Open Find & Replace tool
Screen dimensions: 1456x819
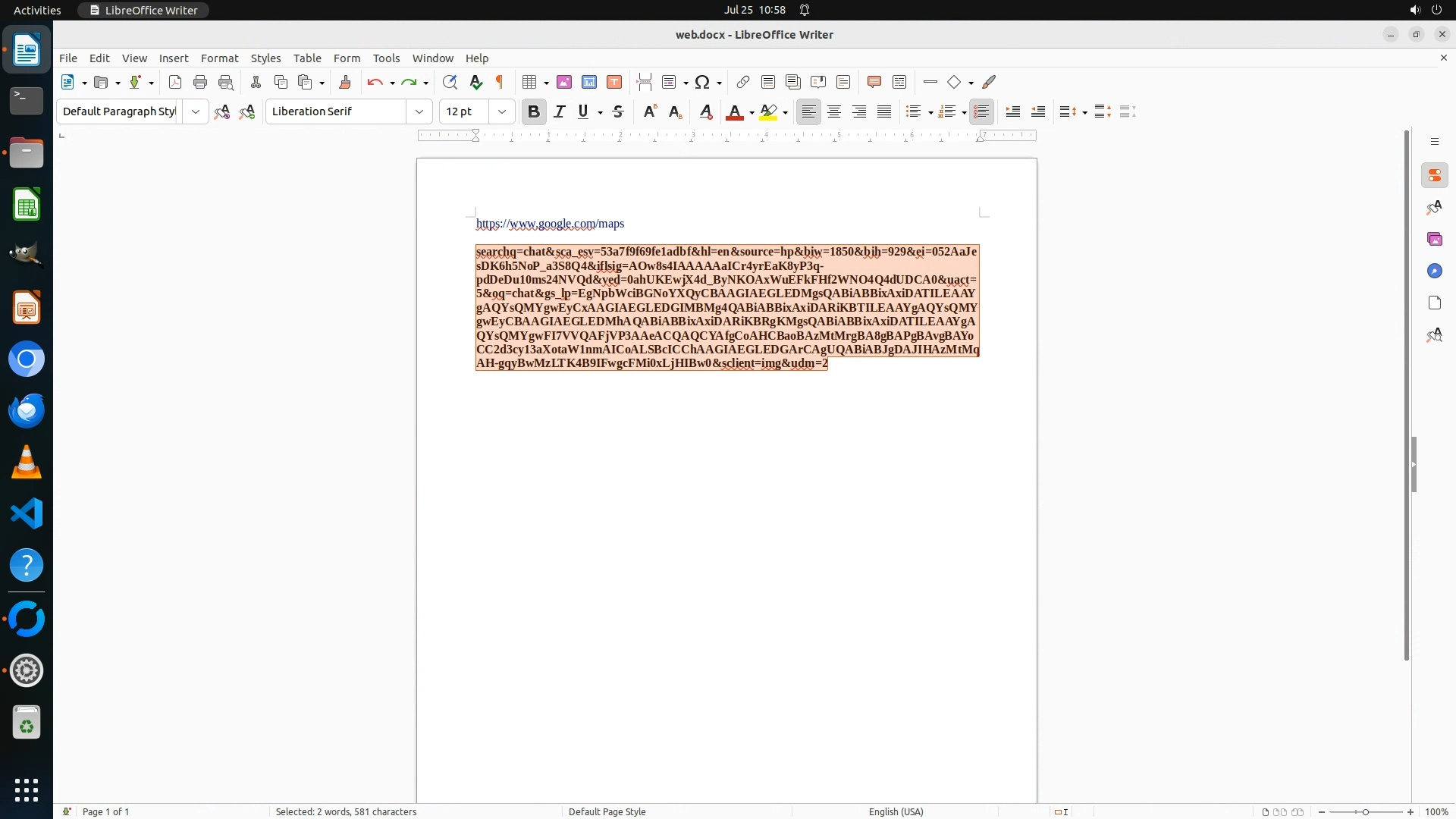tap(450, 82)
